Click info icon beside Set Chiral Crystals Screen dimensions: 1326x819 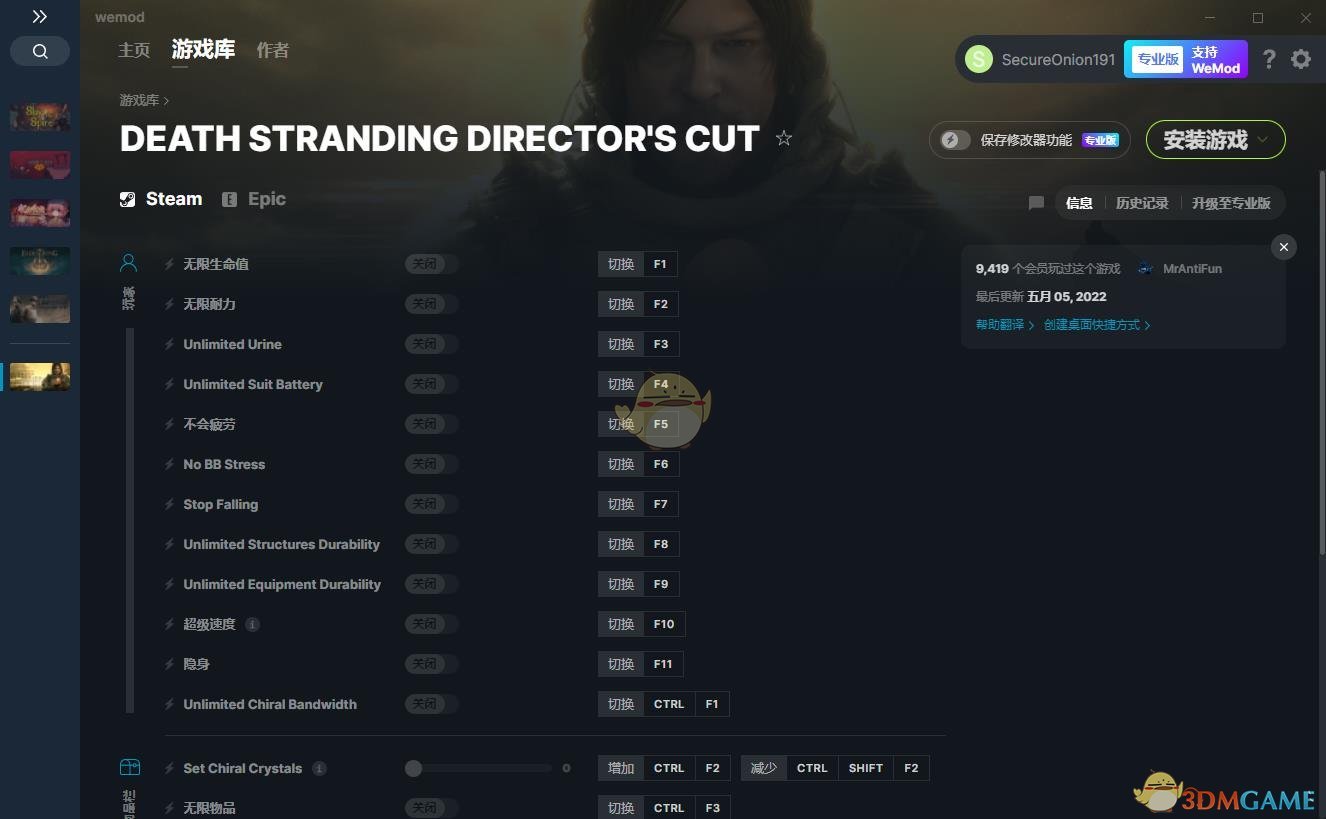tap(319, 768)
